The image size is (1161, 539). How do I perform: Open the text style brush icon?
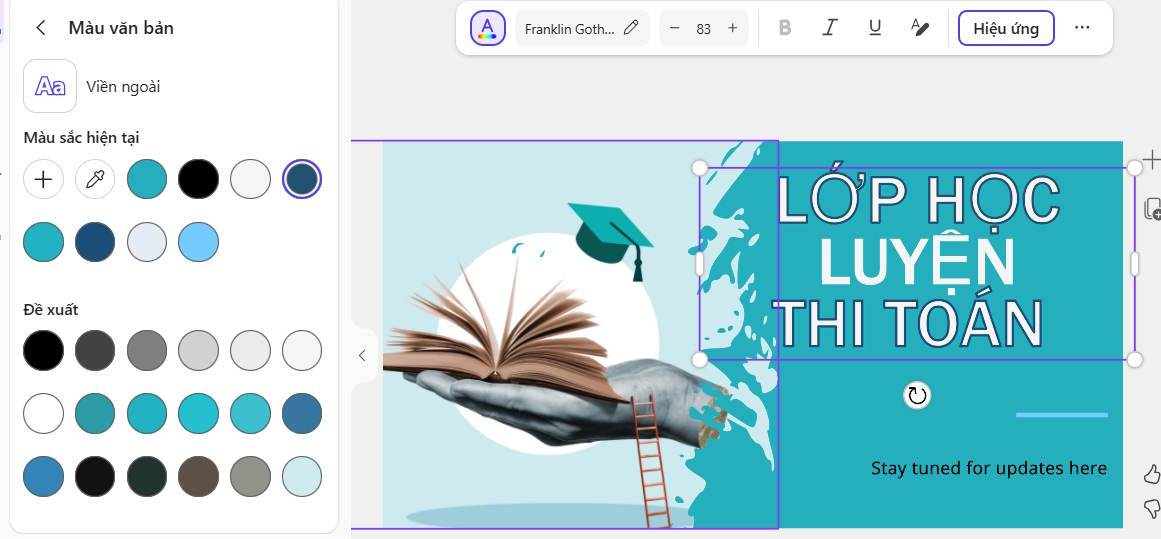[x=920, y=28]
